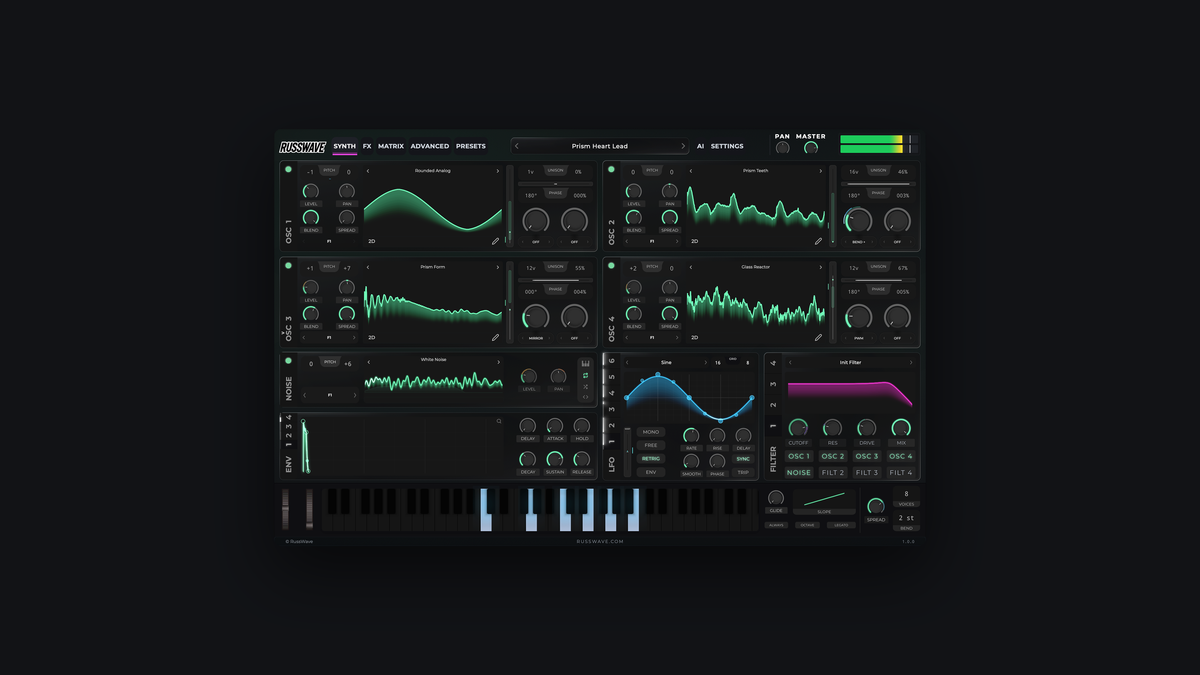
Task: Toggle the OSC 2 power button
Action: [611, 170]
